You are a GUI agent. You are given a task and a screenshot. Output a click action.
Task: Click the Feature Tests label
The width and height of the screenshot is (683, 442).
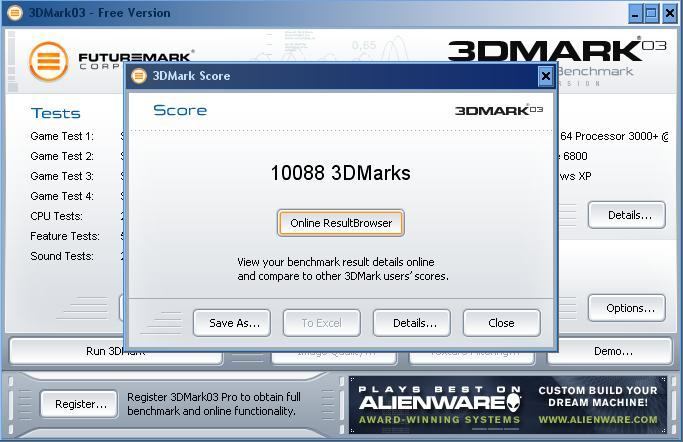(65, 236)
